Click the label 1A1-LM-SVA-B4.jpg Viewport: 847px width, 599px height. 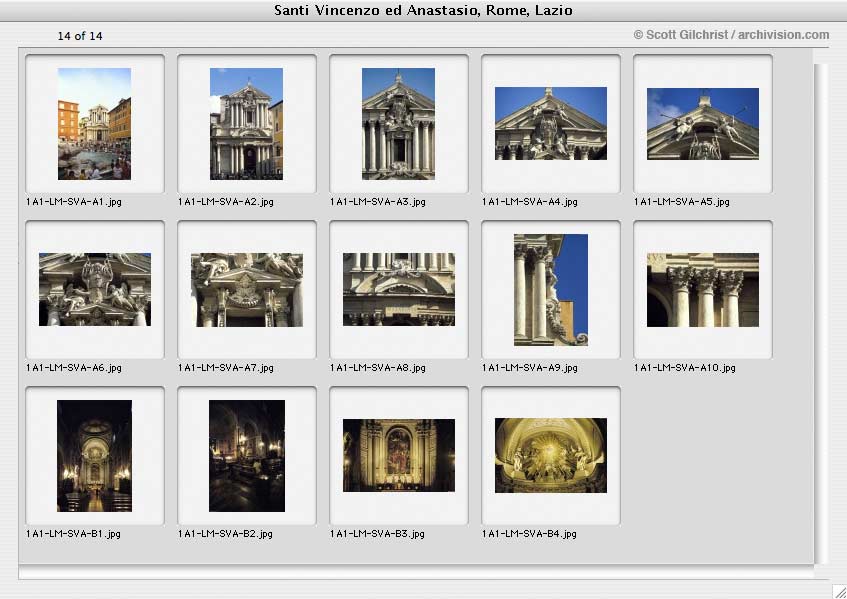[x=529, y=534]
